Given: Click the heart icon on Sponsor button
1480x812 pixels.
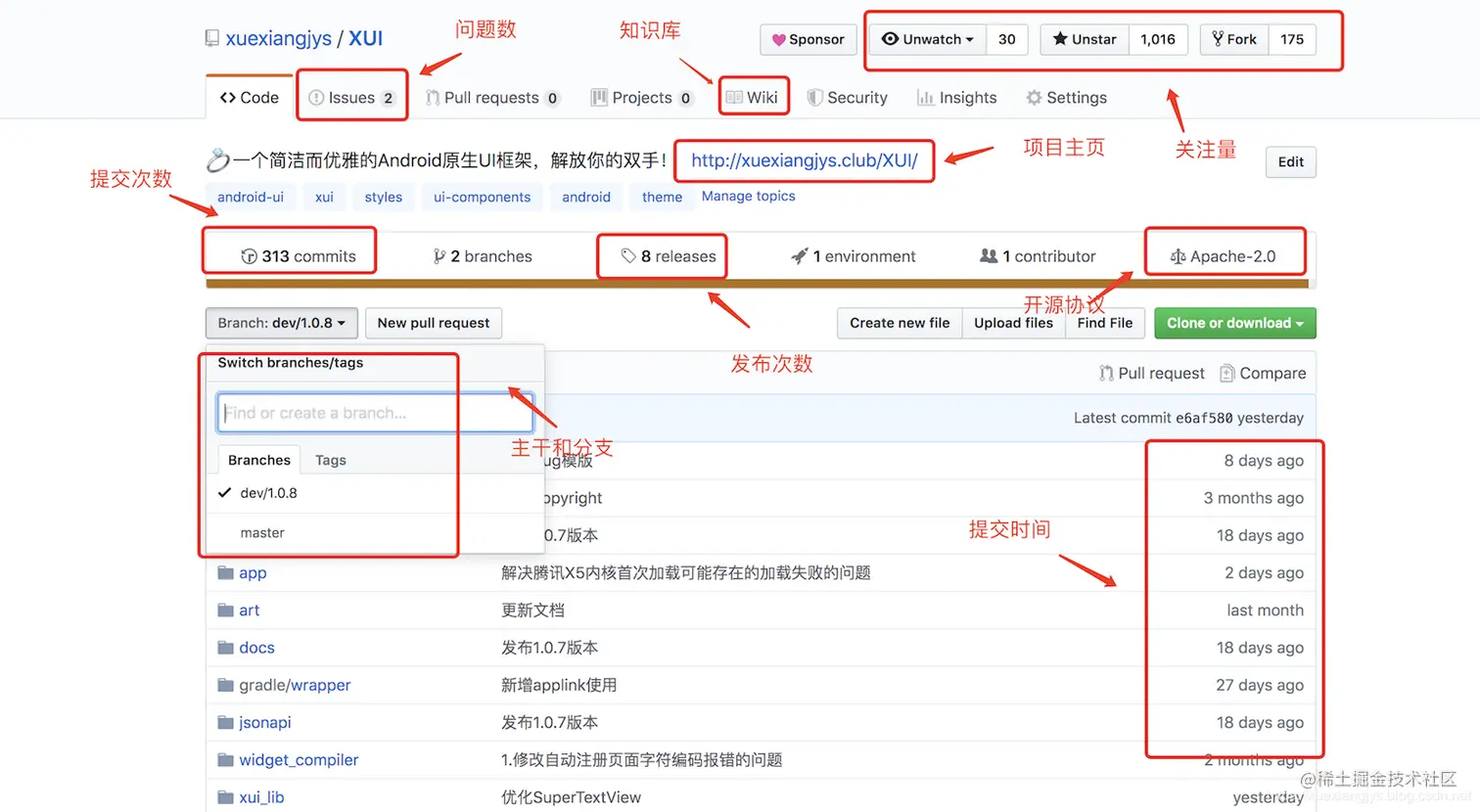Looking at the screenshot, I should (x=779, y=40).
